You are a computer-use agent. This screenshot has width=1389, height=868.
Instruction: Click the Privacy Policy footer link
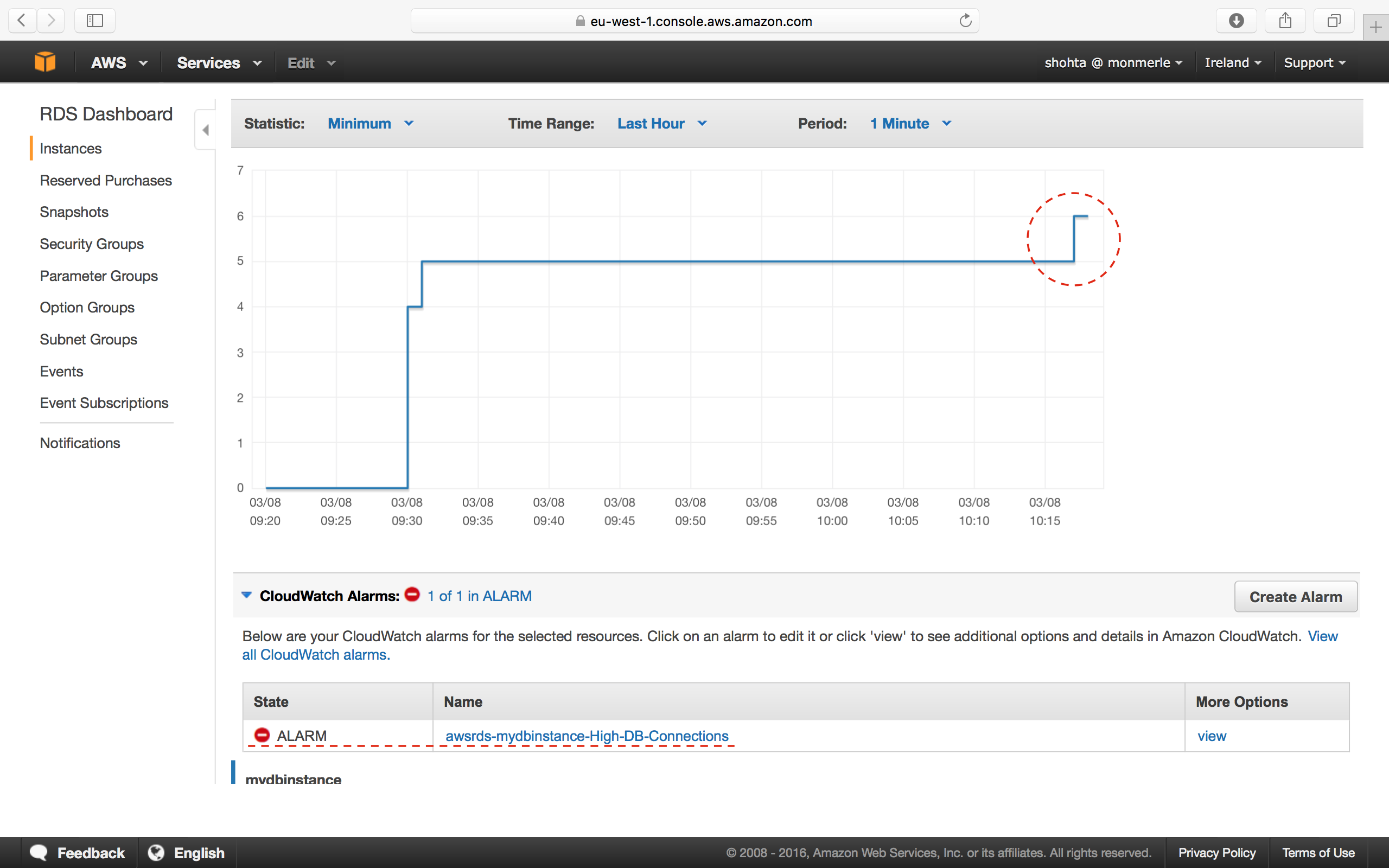(x=1217, y=852)
